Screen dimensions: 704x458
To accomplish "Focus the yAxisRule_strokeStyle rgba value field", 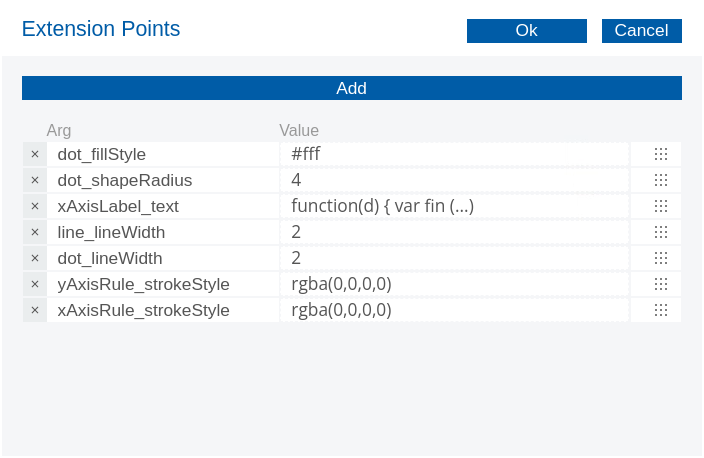I will pyautogui.click(x=454, y=284).
